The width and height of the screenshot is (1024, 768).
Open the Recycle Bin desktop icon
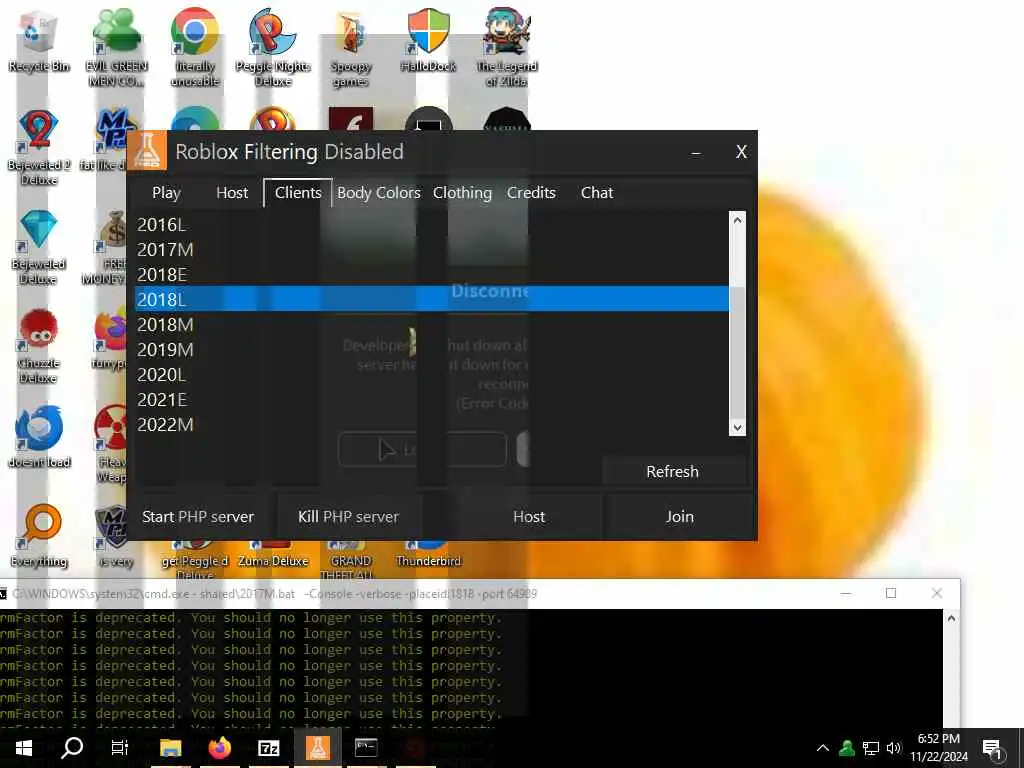coord(39,40)
